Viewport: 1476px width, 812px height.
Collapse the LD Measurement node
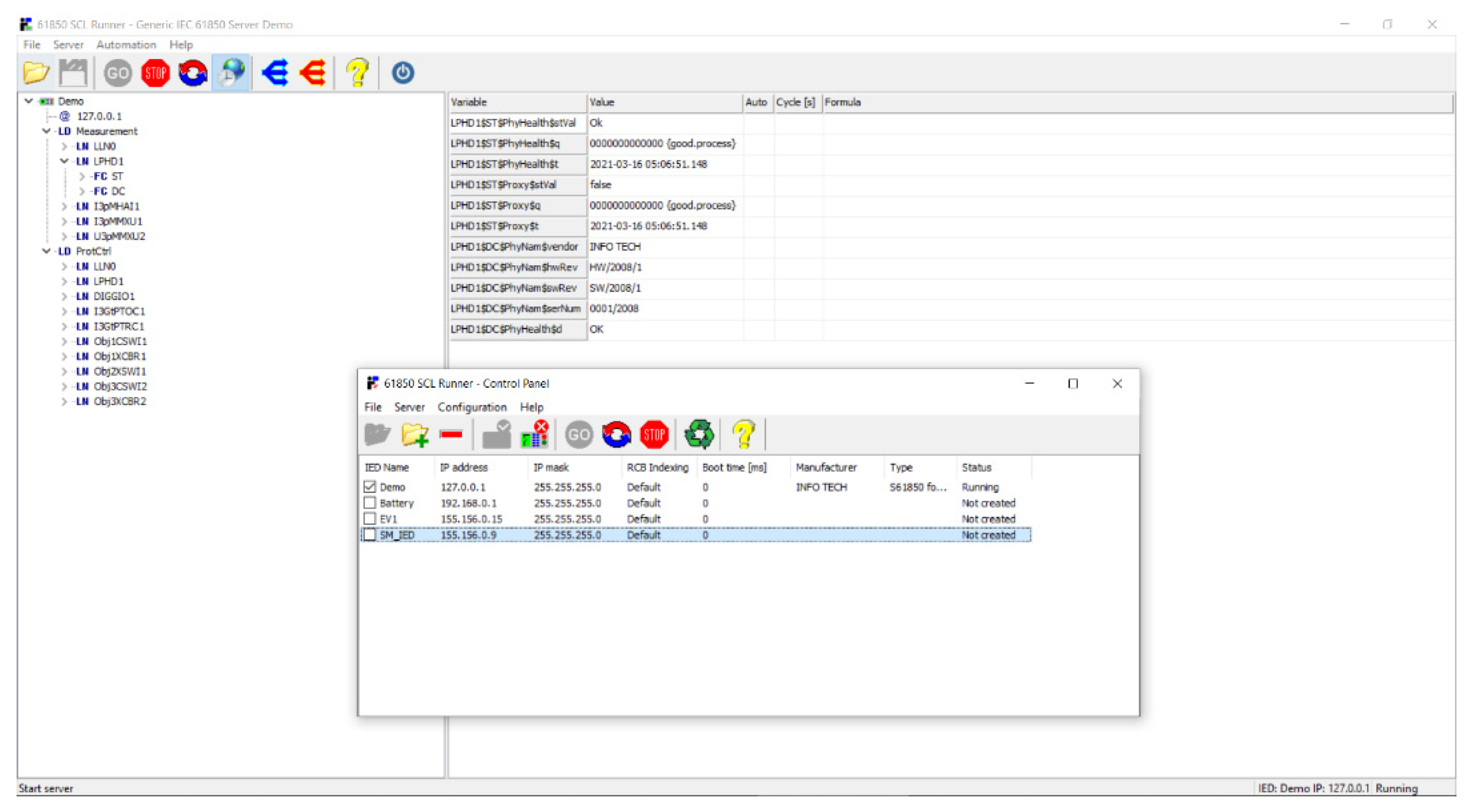coord(46,131)
